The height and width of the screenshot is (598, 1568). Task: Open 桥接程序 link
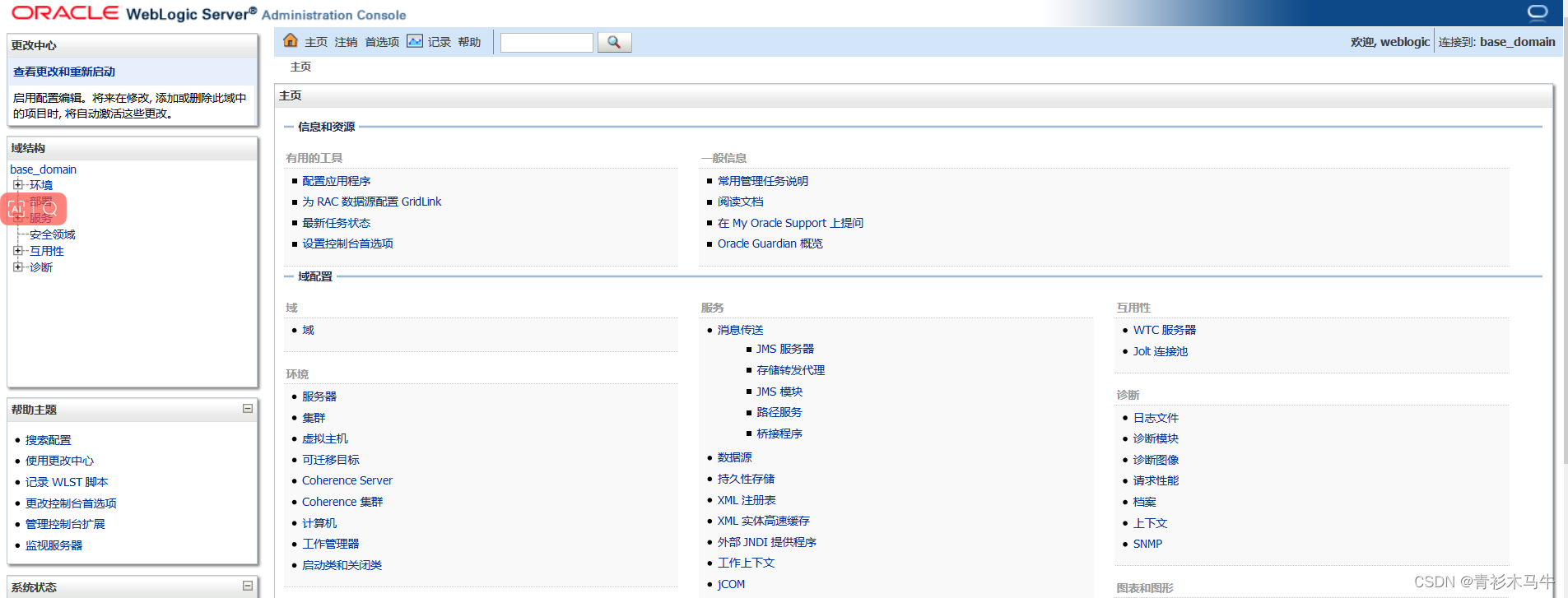coord(779,433)
